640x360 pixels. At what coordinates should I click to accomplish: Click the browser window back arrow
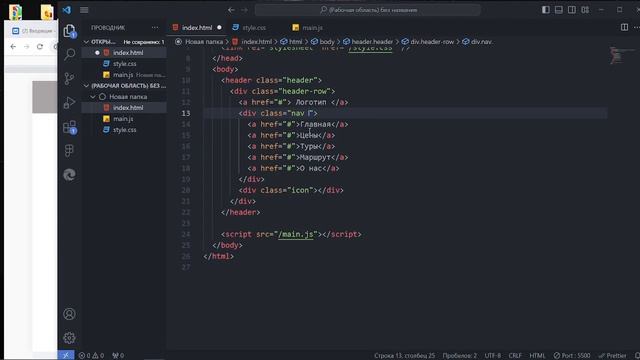pos(13,47)
